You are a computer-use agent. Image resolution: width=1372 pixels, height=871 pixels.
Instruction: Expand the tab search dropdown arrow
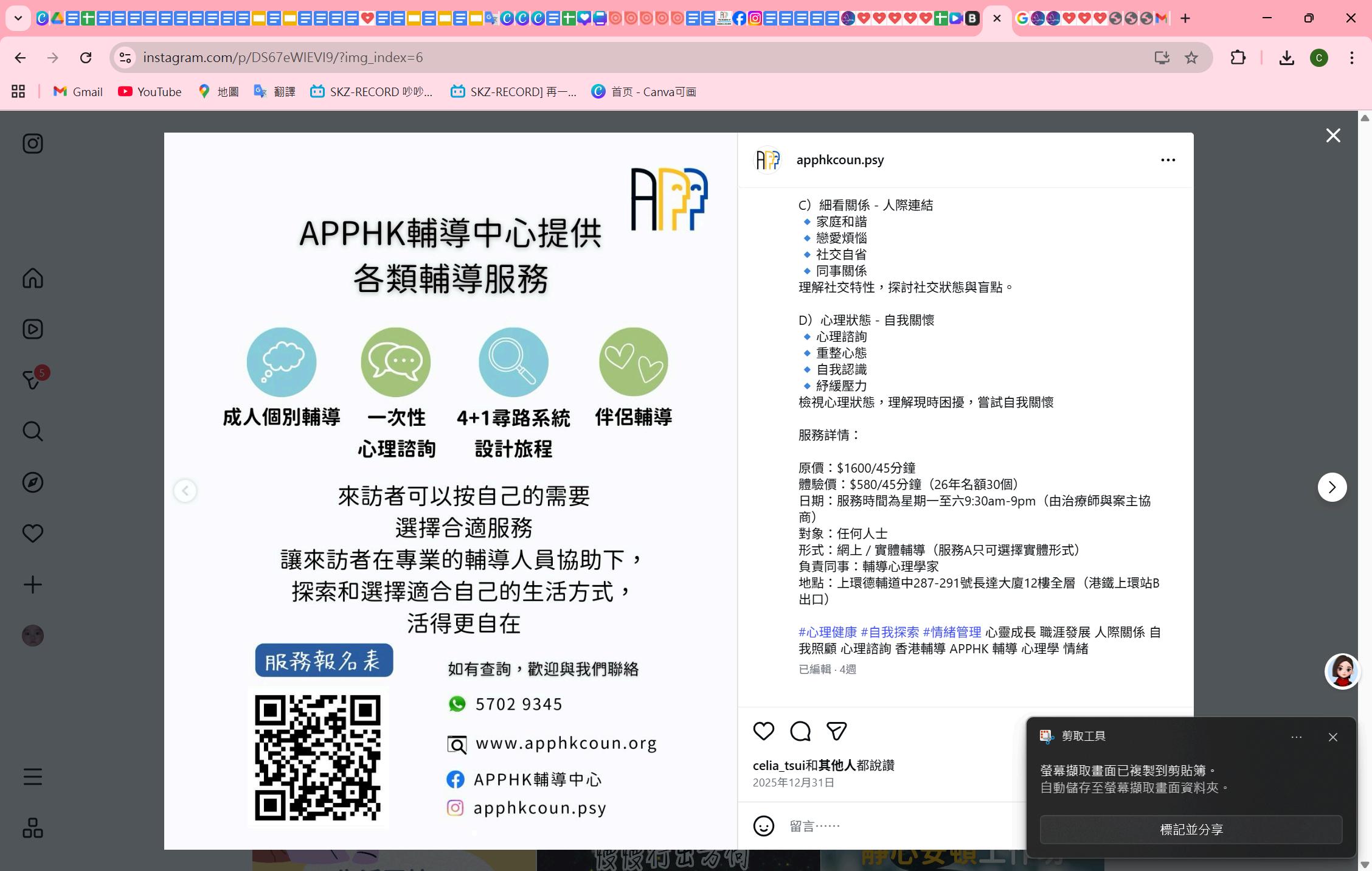pos(18,18)
